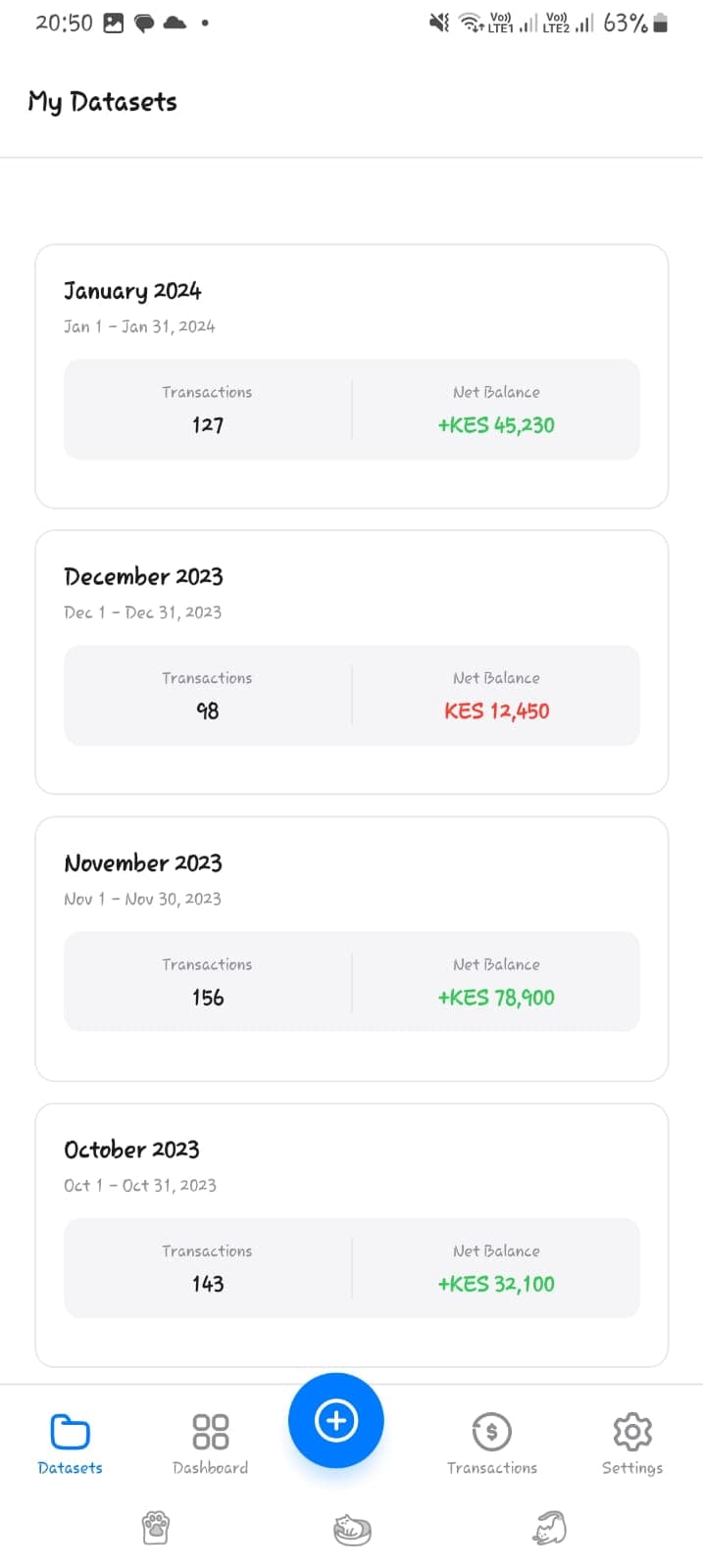Open the Settings gear icon
703x1568 pixels.
pyautogui.click(x=631, y=1431)
